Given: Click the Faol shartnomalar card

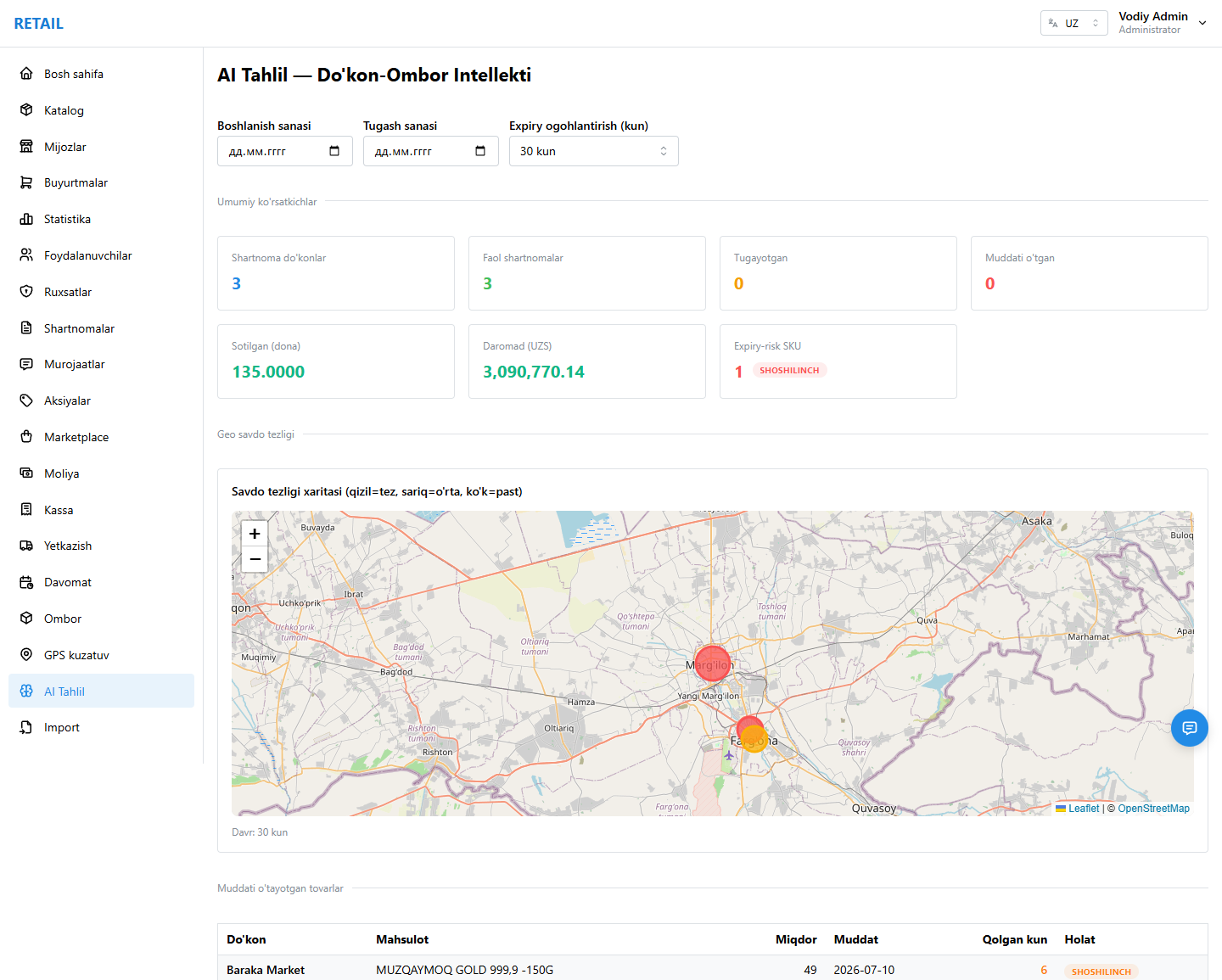Looking at the screenshot, I should tap(587, 273).
